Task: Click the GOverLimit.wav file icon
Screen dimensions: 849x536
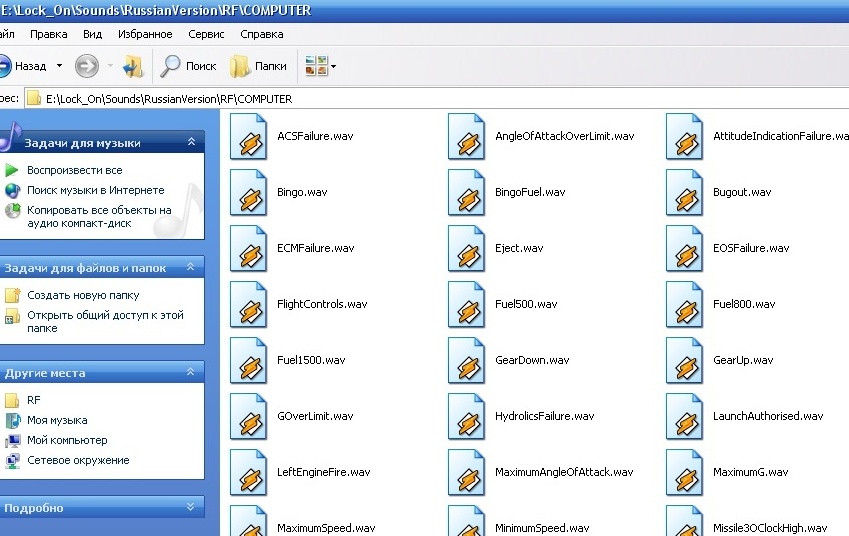Action: 249,416
